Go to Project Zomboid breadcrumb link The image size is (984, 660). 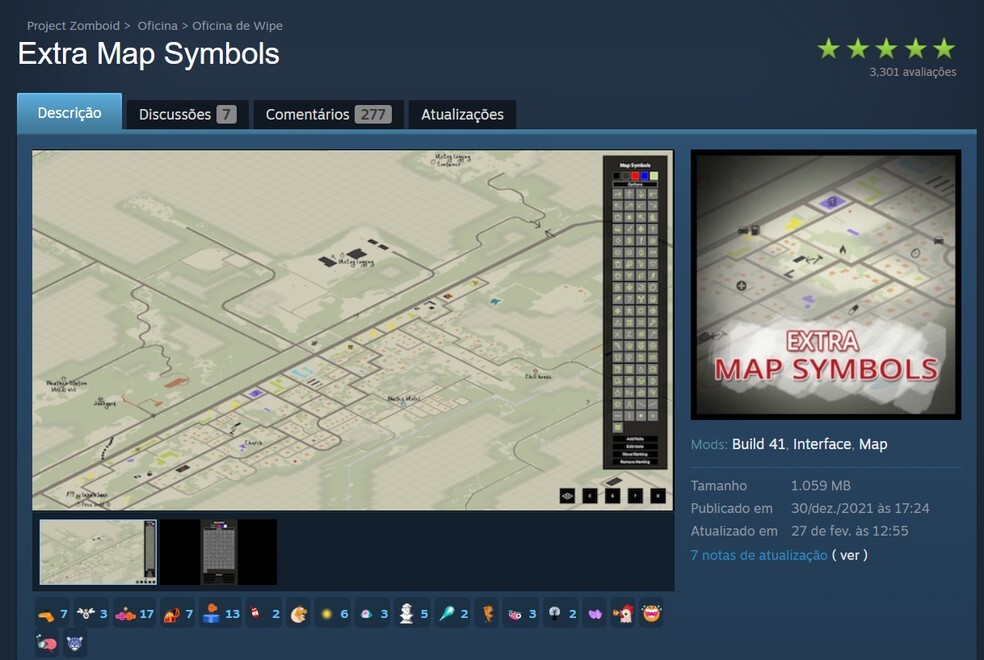73,26
